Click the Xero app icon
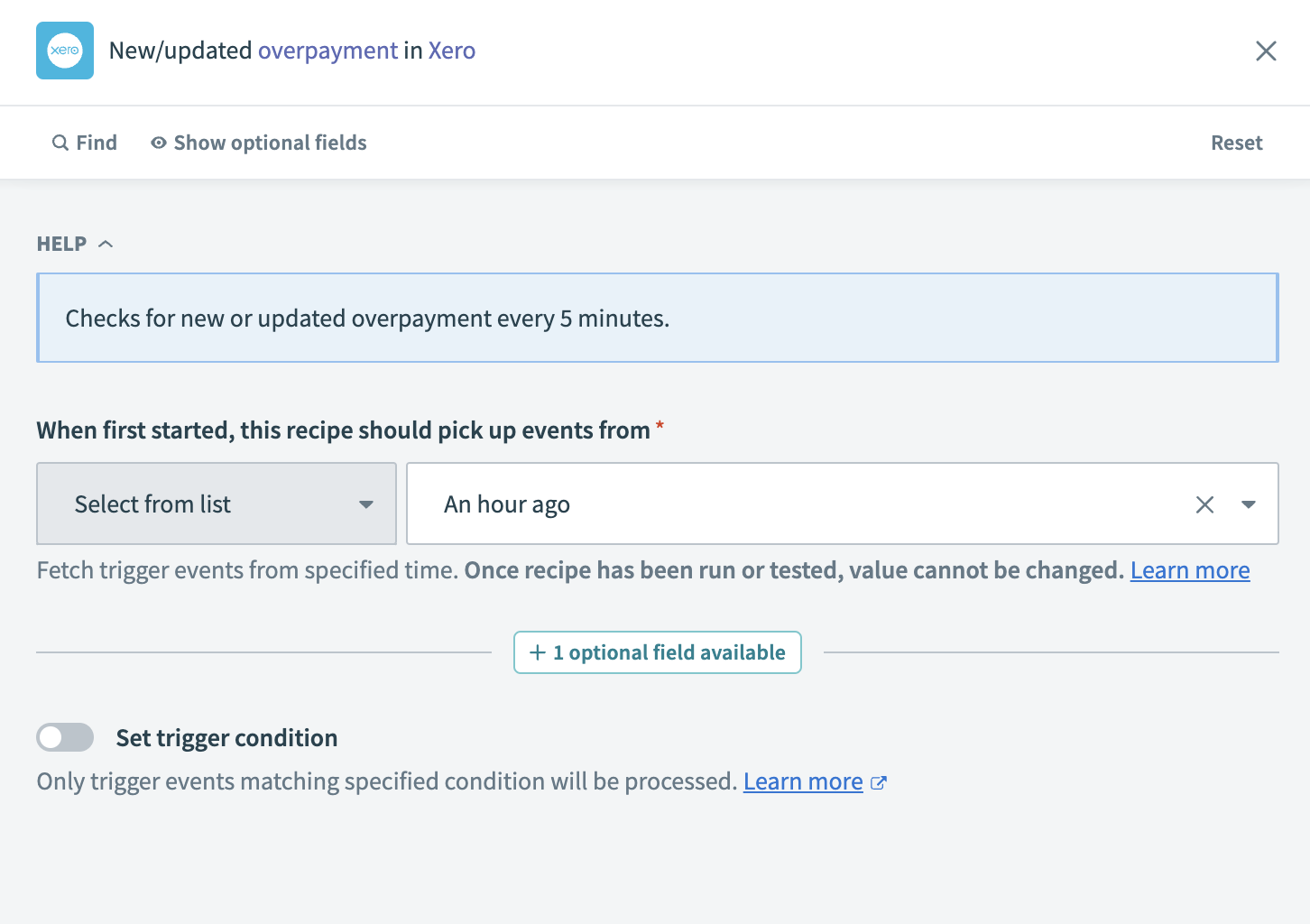This screenshot has height=924, width=1310. tap(64, 51)
